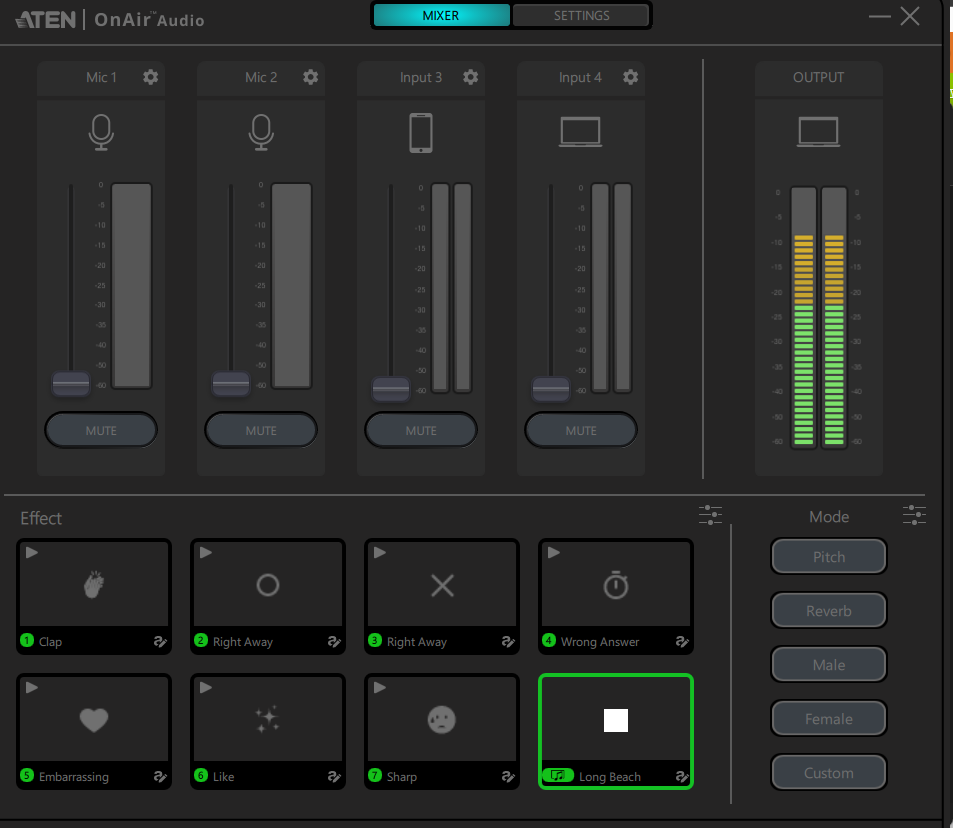Edit the Sharp effect assignment icon

(508, 776)
